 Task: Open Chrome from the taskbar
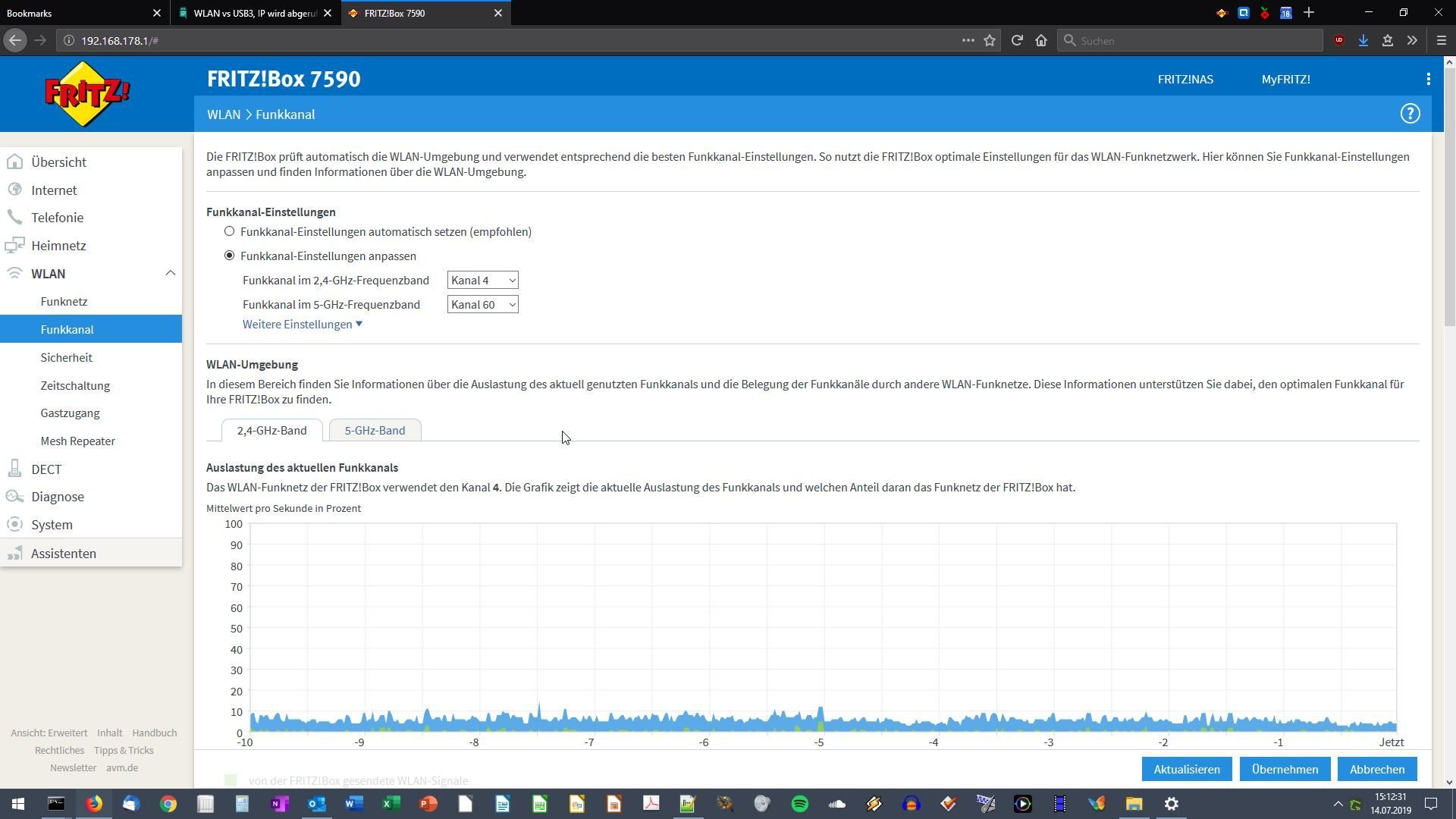coord(168,804)
